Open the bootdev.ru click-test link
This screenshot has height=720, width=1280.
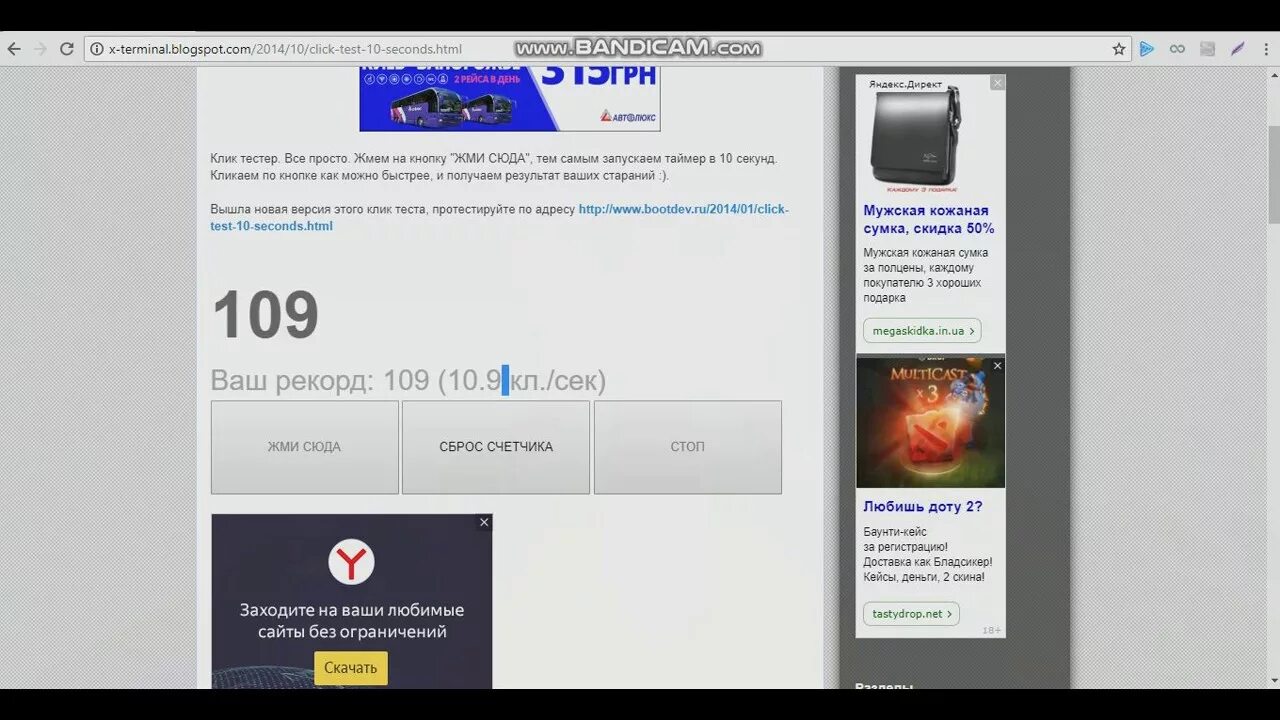[500, 217]
